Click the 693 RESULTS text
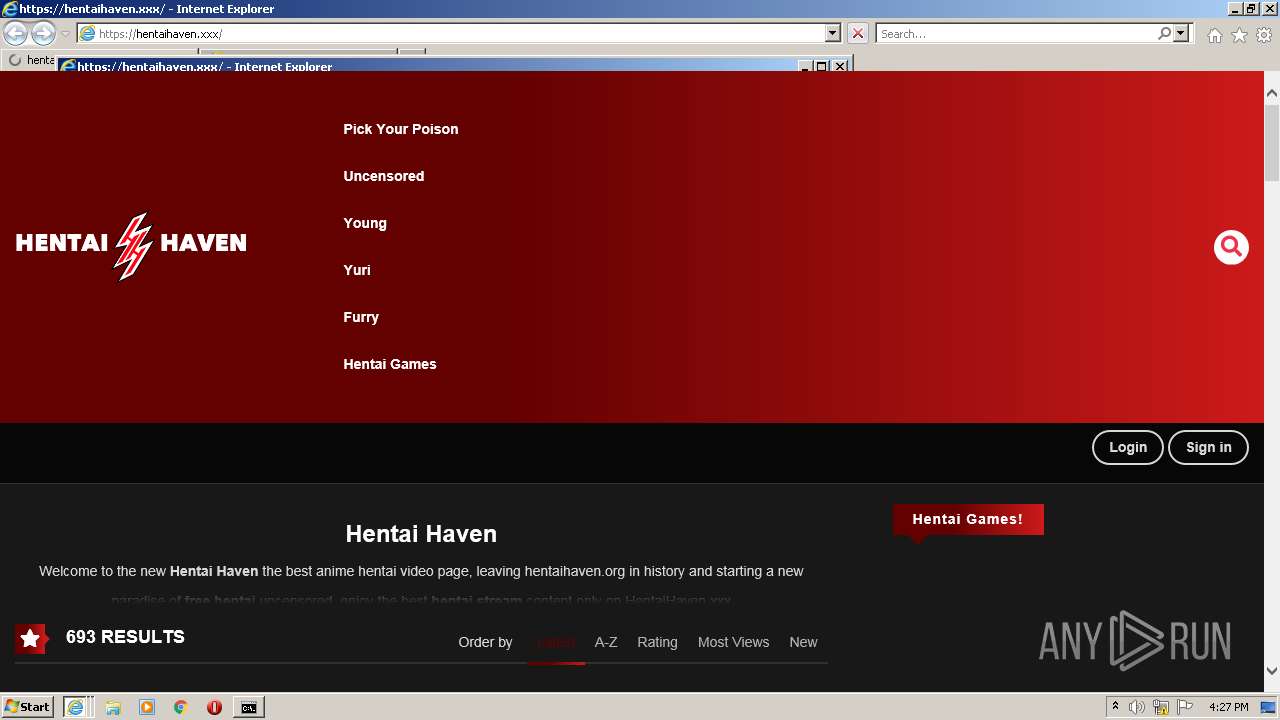 click(x=125, y=637)
